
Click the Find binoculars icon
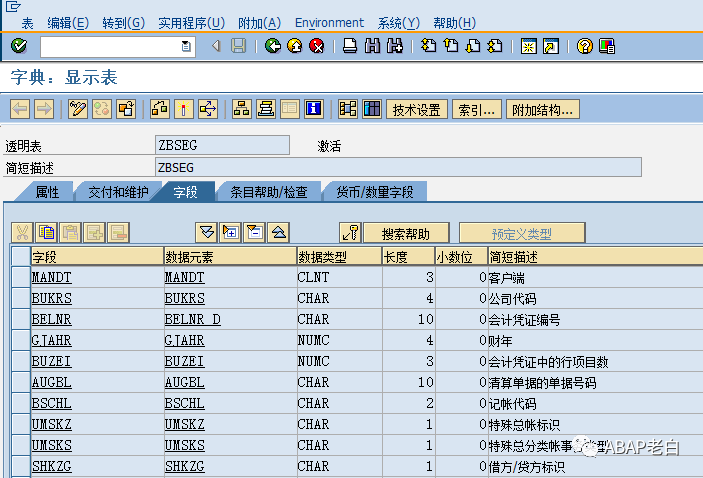tap(372, 46)
